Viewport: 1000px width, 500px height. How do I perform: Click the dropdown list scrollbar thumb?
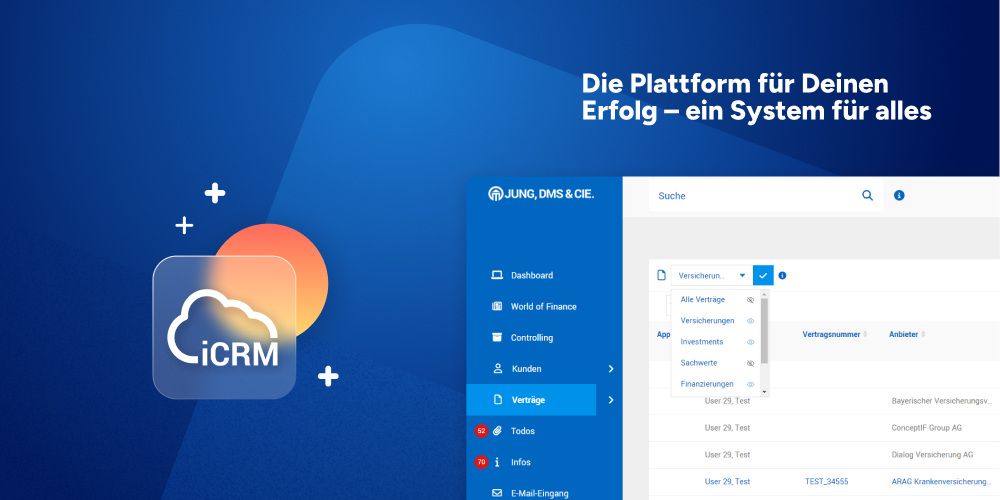(765, 330)
